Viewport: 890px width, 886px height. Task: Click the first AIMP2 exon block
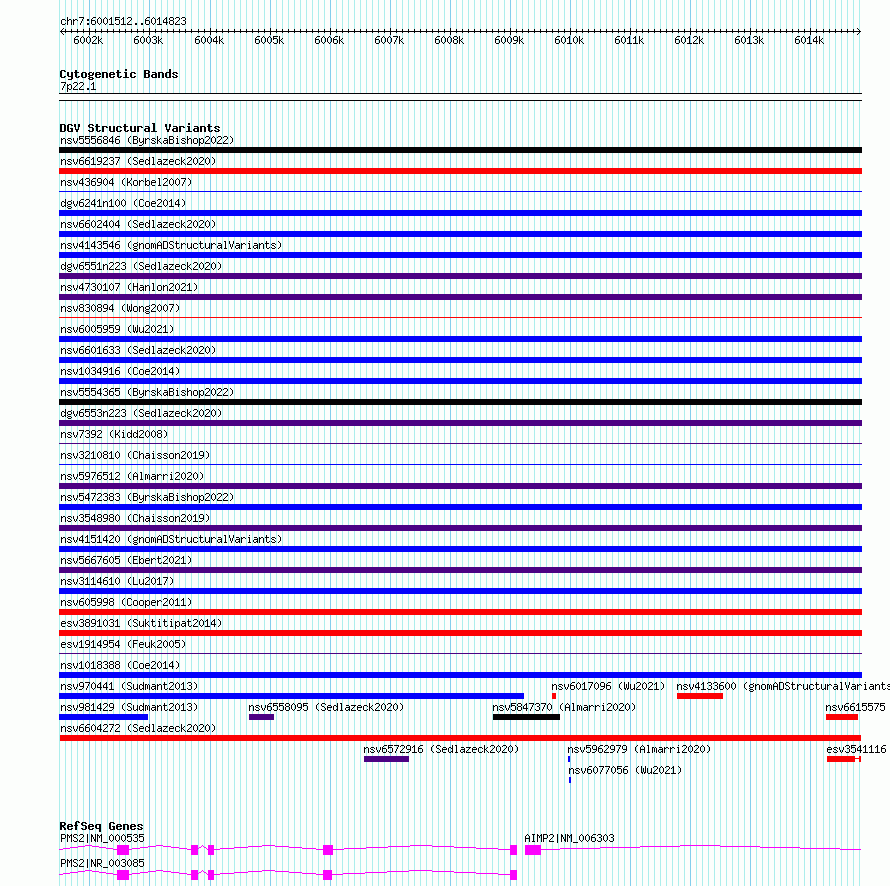(533, 850)
